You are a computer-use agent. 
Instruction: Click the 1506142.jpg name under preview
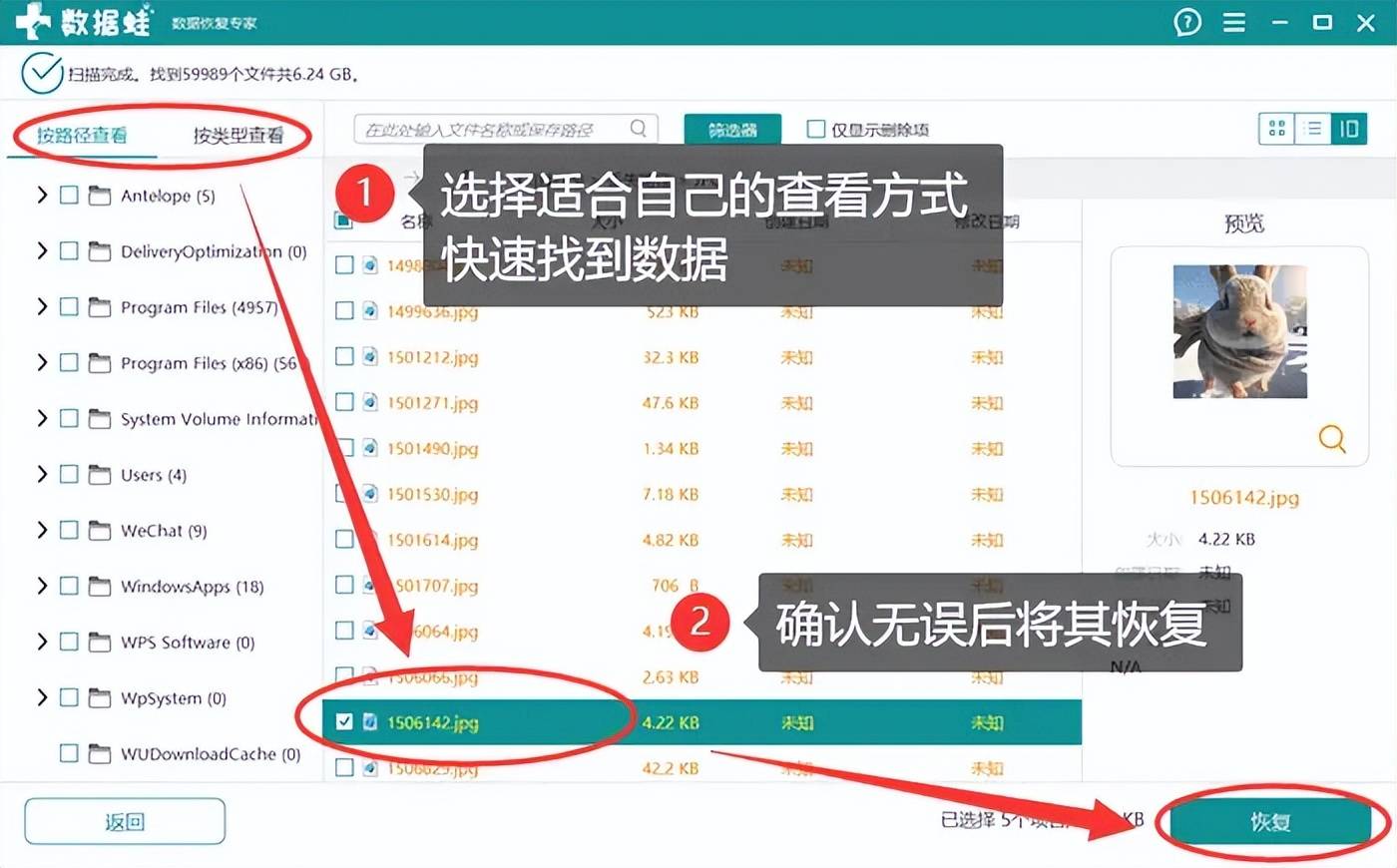coord(1244,498)
